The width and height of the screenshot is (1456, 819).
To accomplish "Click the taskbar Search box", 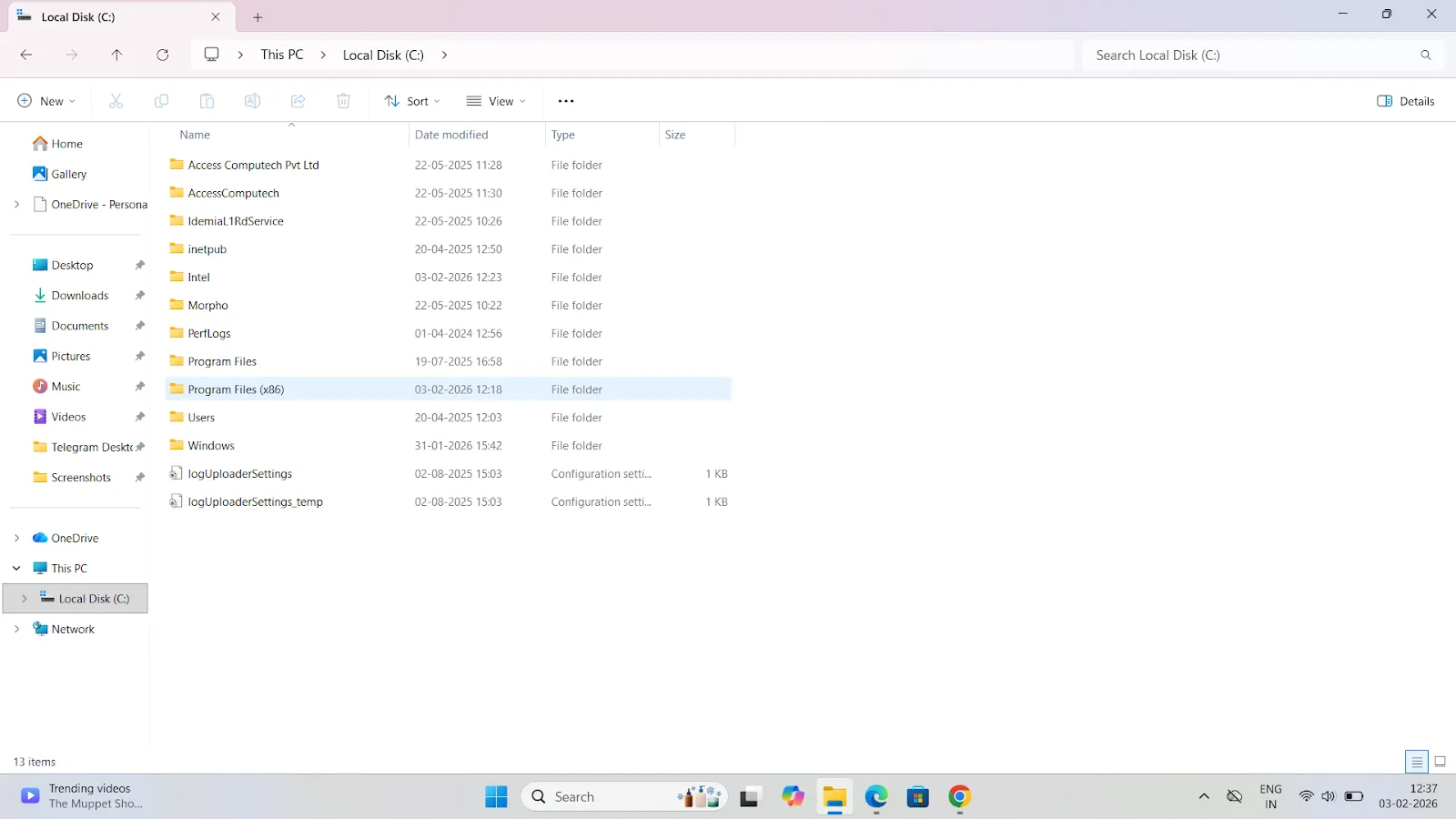I will 624,797.
